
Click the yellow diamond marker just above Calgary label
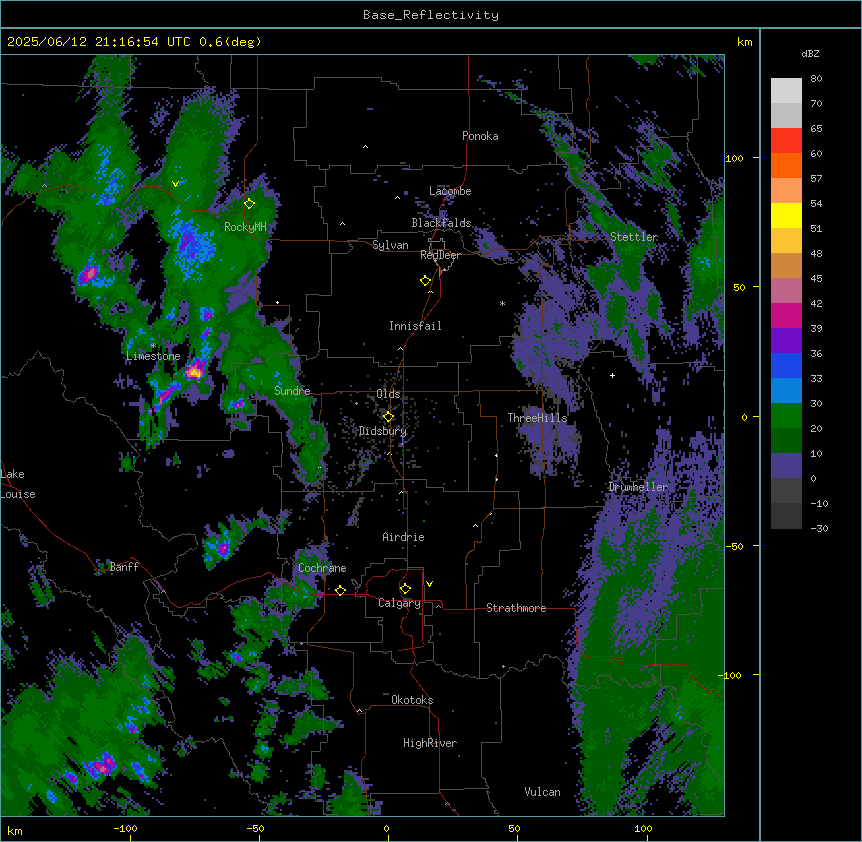tap(405, 589)
